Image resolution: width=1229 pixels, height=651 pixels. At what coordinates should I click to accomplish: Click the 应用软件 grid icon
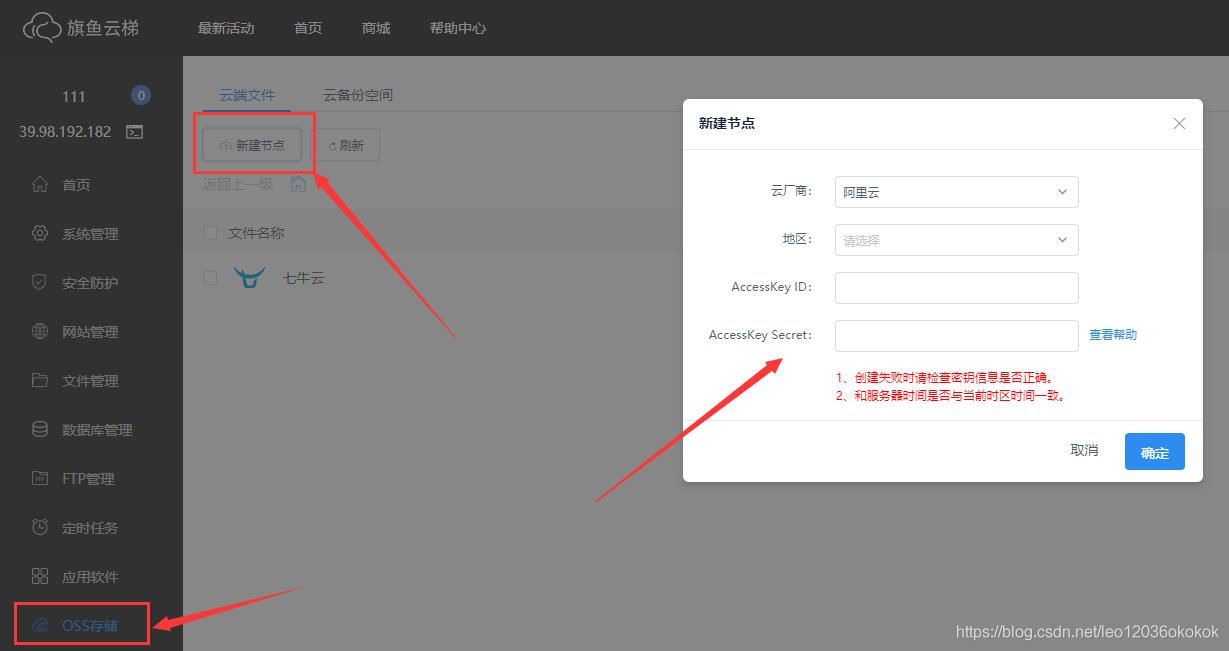click(x=40, y=576)
